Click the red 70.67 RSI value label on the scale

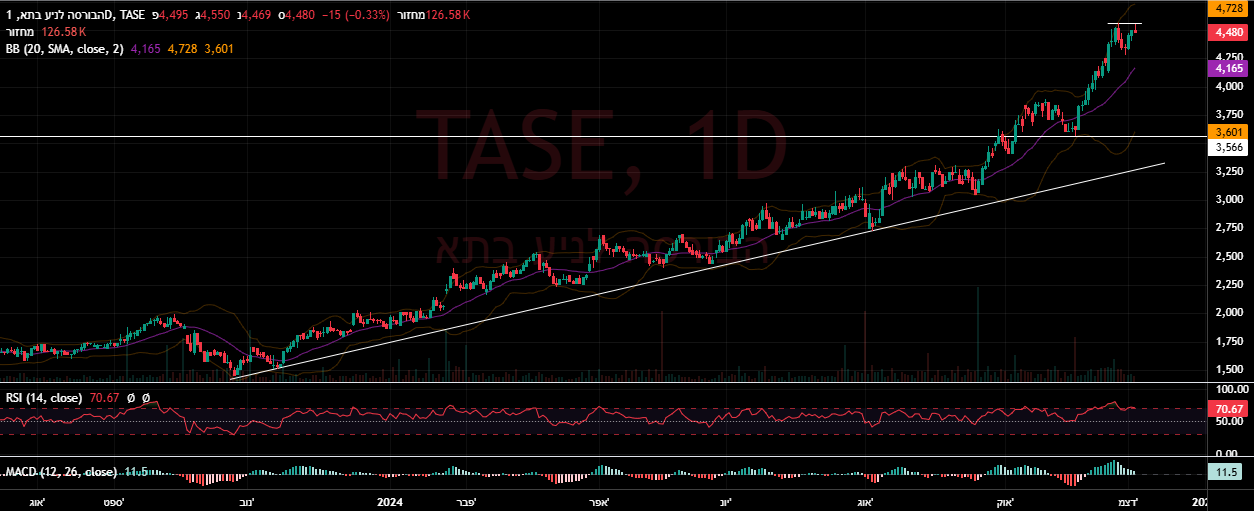coord(1227,409)
